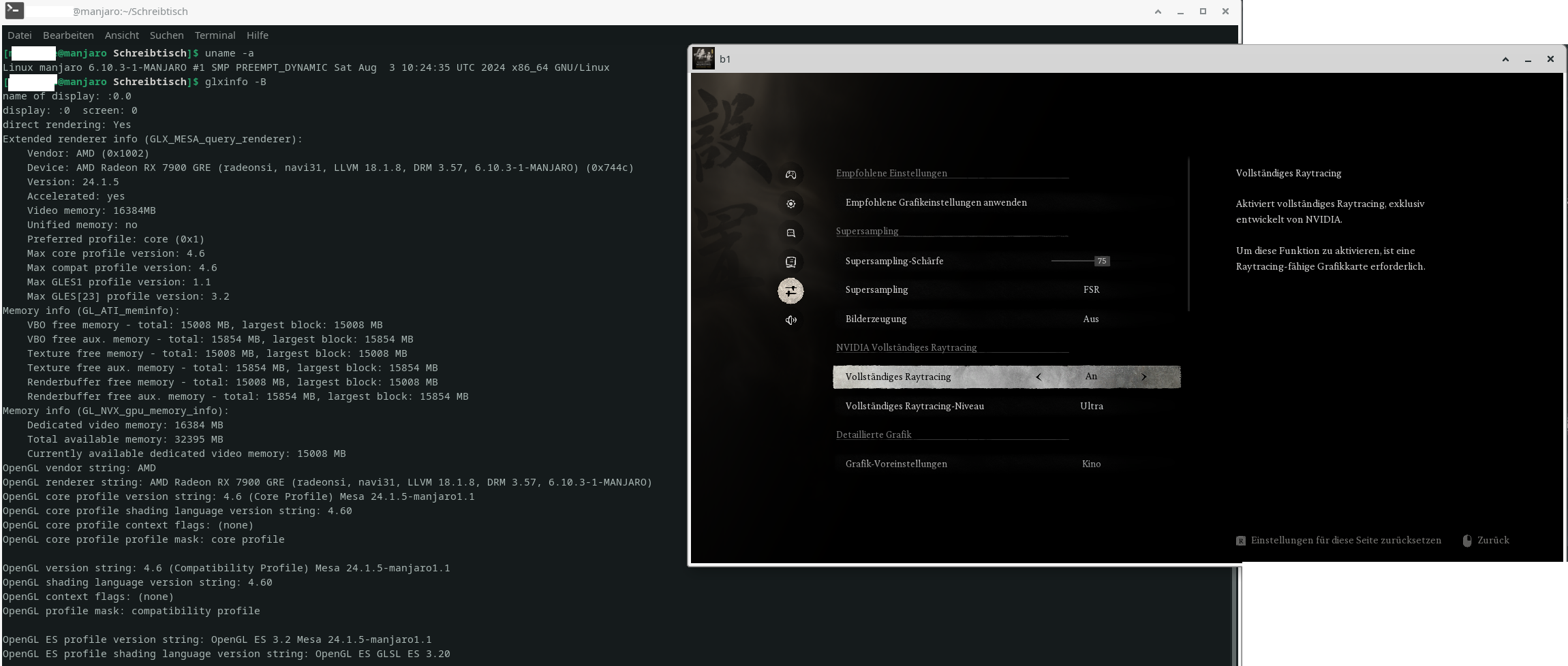Open the speaker audio settings category
The width and height of the screenshot is (1568, 666).
pos(790,320)
